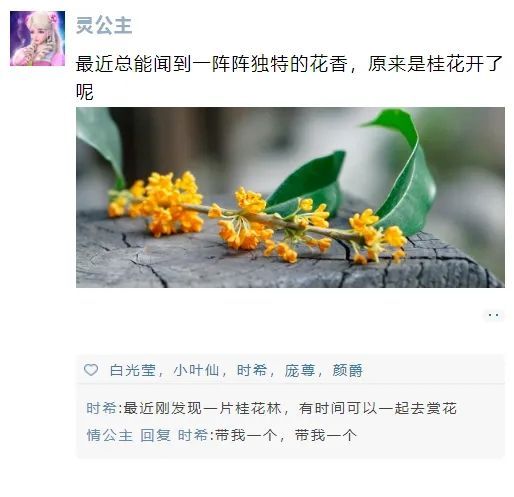Reply to the 桂花林 comment text
This screenshot has width=514, height=497.
click(x=290, y=408)
